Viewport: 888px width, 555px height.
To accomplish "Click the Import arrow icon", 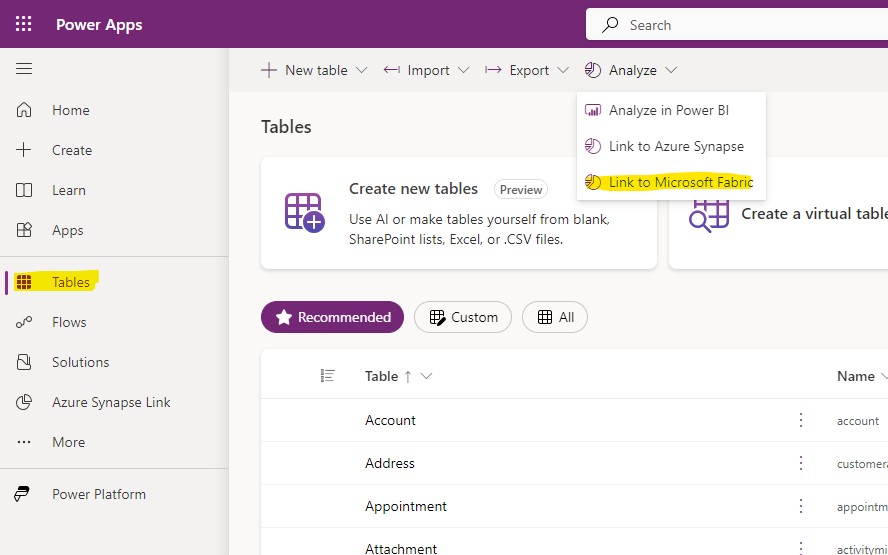I will [x=391, y=70].
